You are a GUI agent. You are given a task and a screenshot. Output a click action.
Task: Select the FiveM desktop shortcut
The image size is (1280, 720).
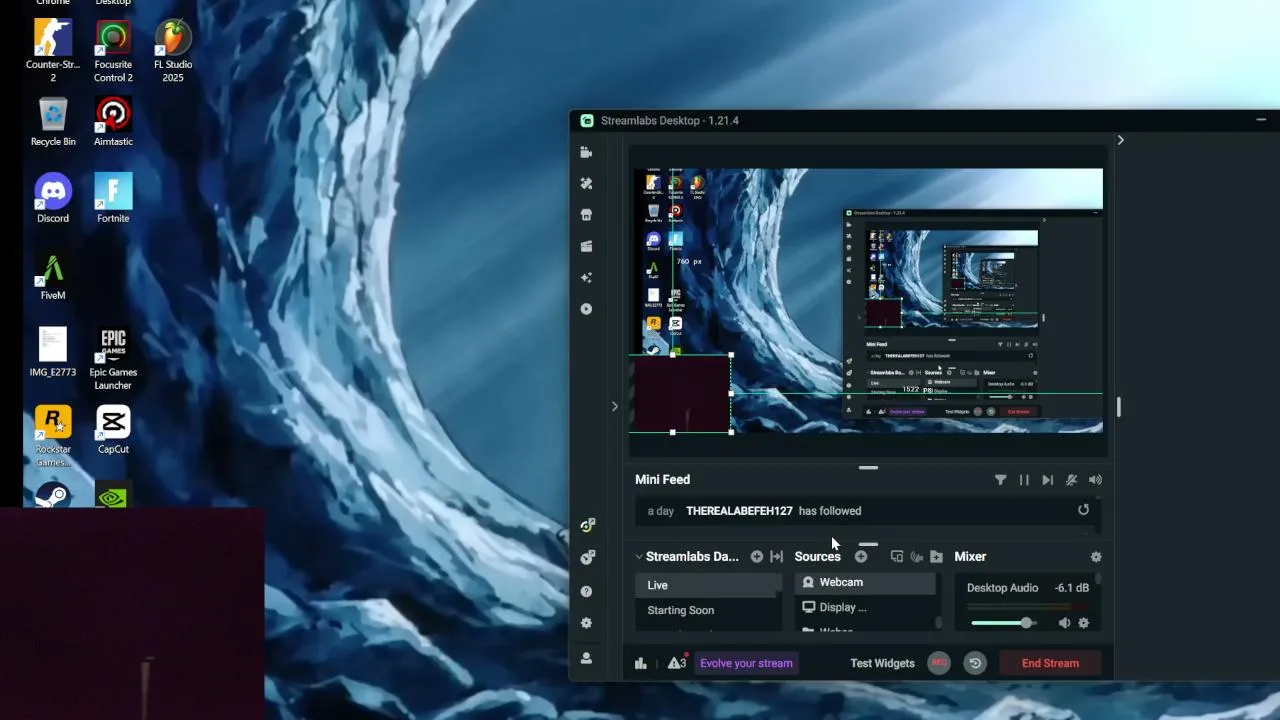(53, 277)
